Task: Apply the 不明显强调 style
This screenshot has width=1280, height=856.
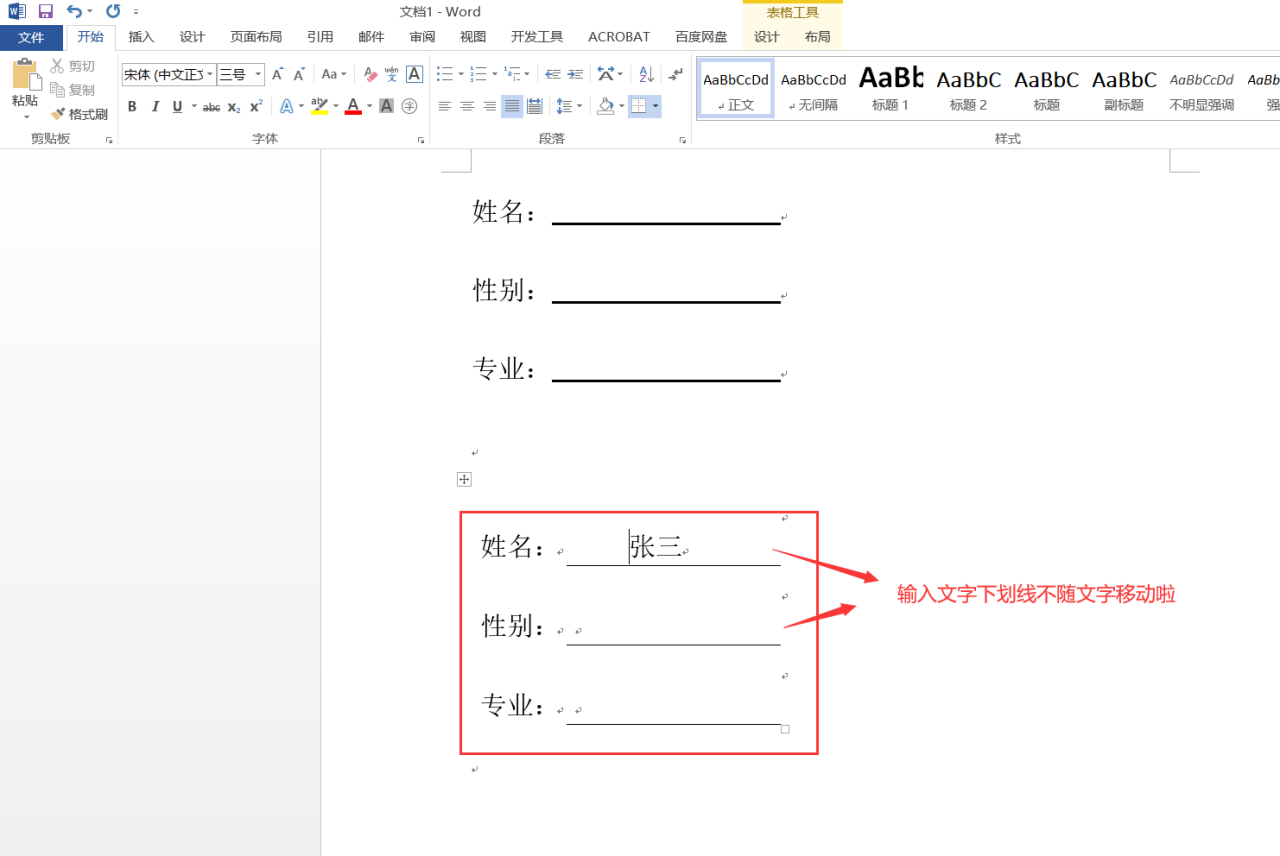Action: tap(1201, 89)
